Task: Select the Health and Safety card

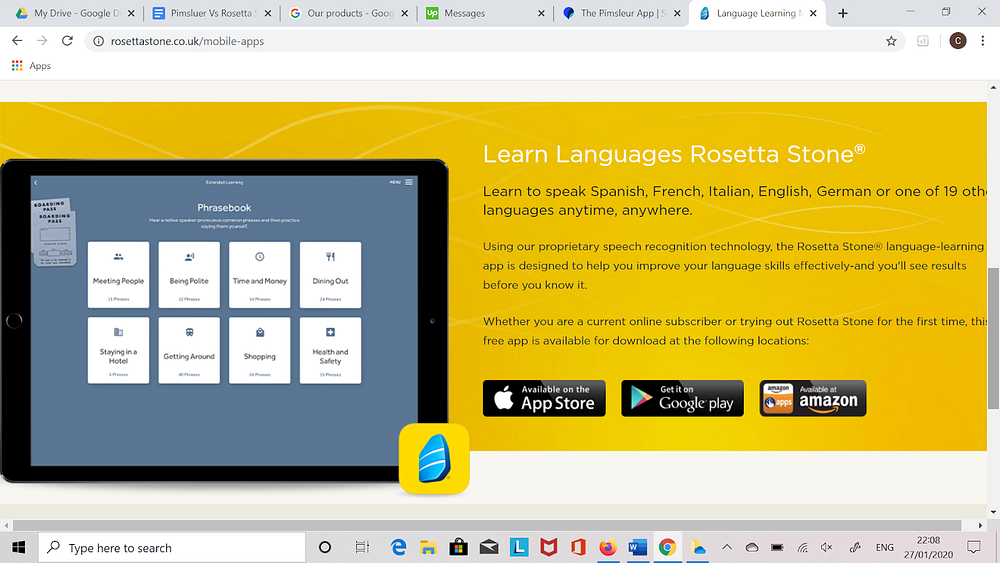Action: pos(330,351)
